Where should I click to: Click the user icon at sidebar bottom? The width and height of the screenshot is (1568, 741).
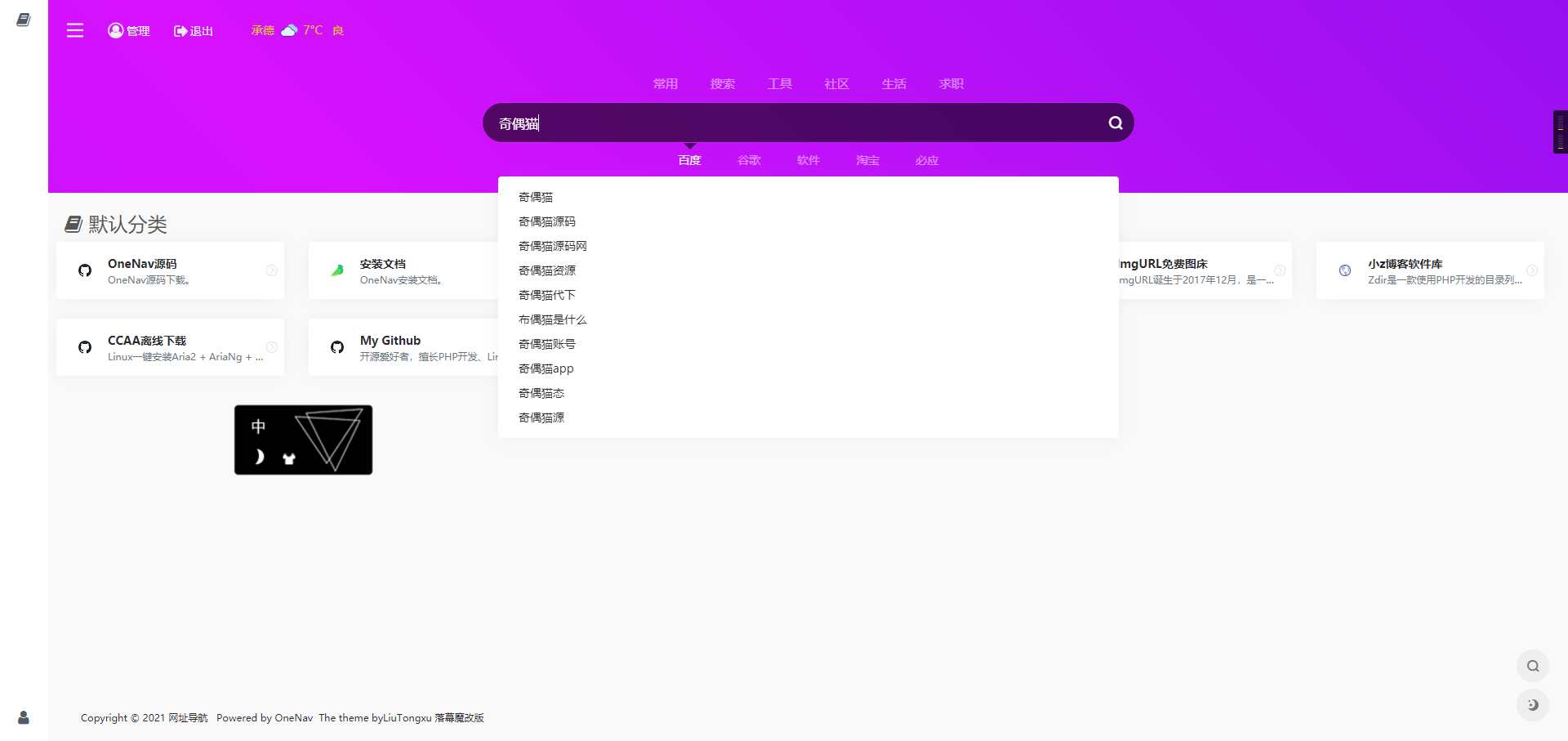point(24,717)
